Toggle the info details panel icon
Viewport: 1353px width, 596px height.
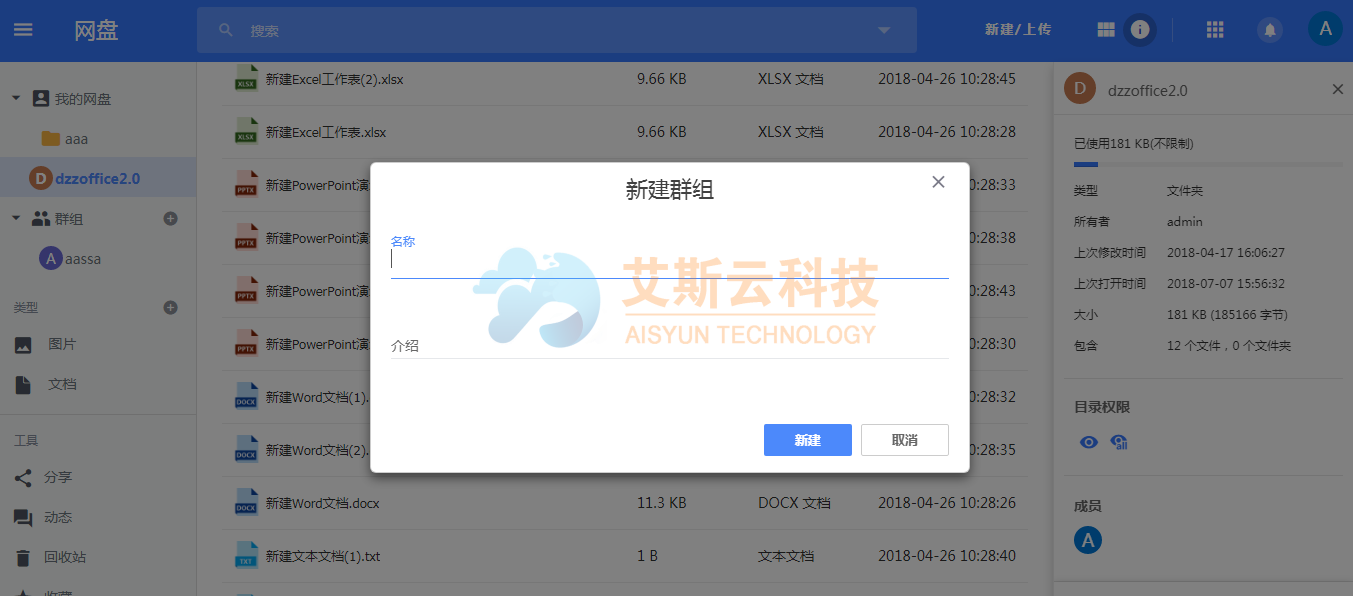1139,30
